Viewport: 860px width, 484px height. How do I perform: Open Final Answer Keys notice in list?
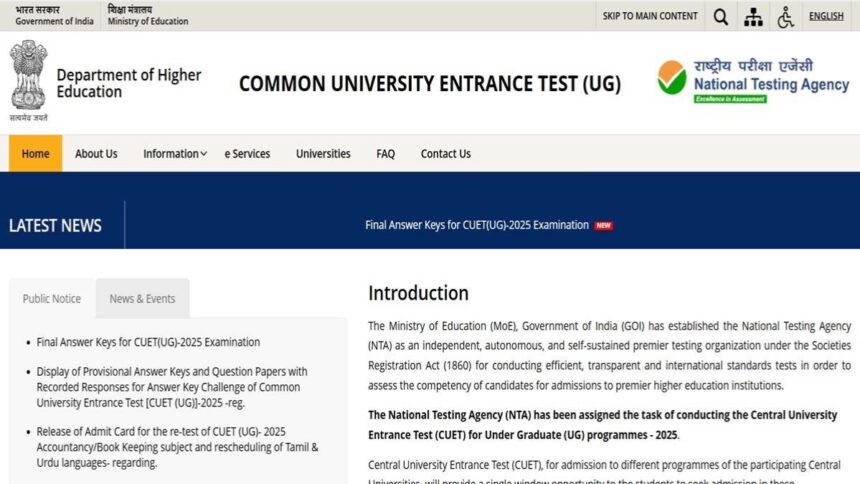(x=148, y=342)
